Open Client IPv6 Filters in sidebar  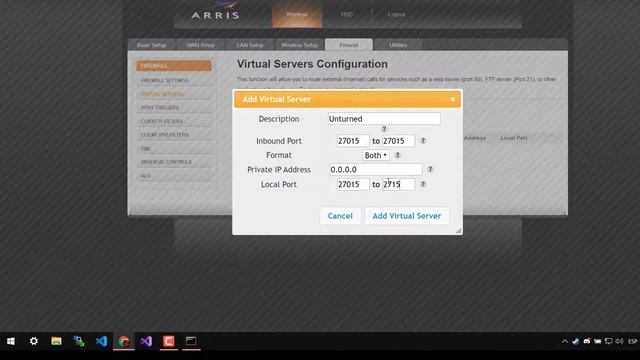(174, 135)
